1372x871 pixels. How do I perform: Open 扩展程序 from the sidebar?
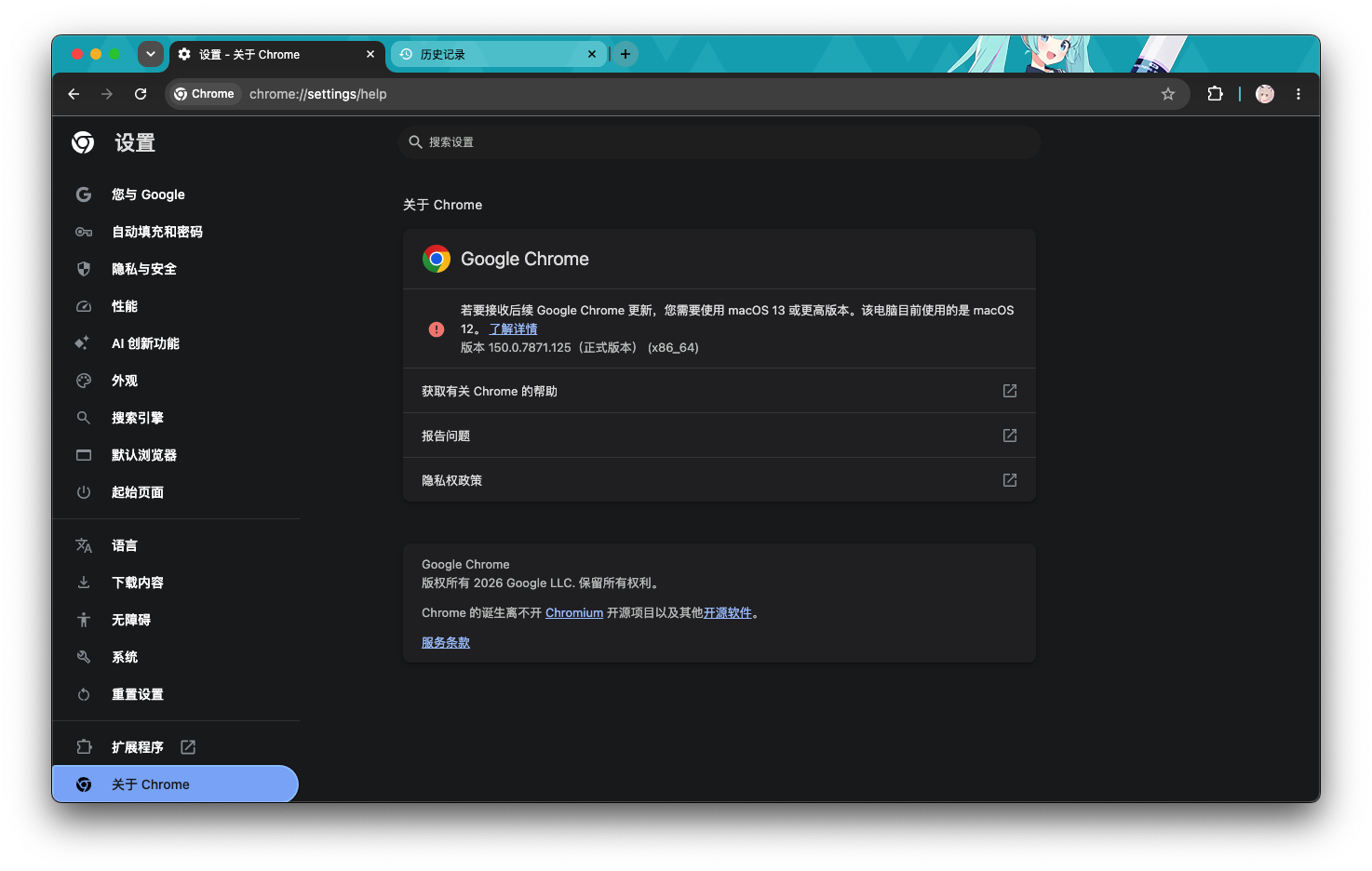pyautogui.click(x=176, y=747)
